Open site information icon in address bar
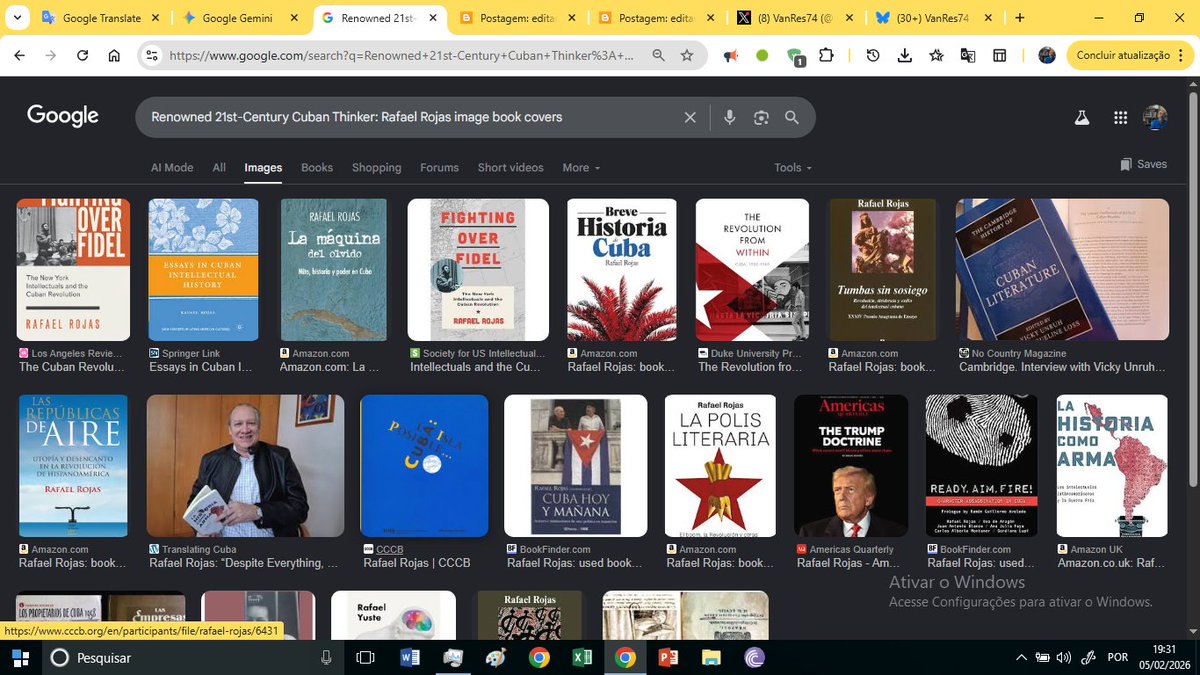 point(151,56)
